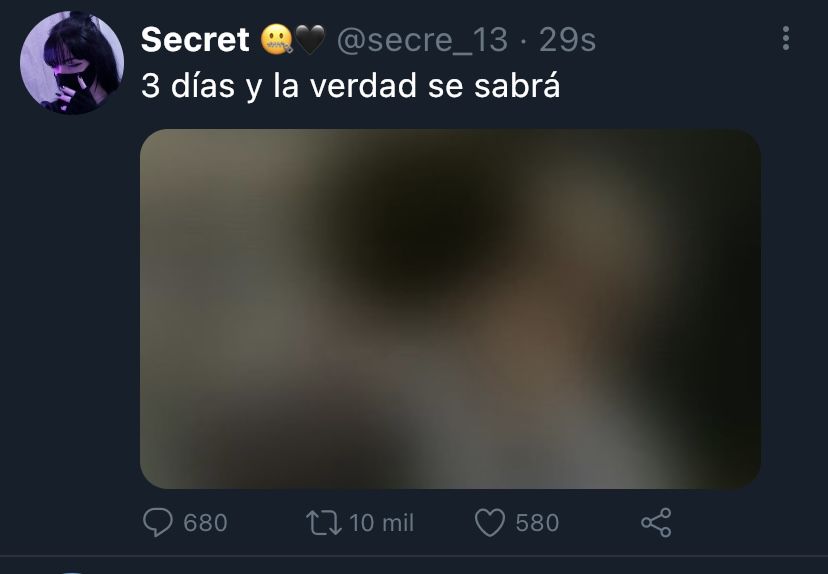Click the zipper-mouth emoji in name
Screen dimensions: 828x574
(x=277, y=40)
